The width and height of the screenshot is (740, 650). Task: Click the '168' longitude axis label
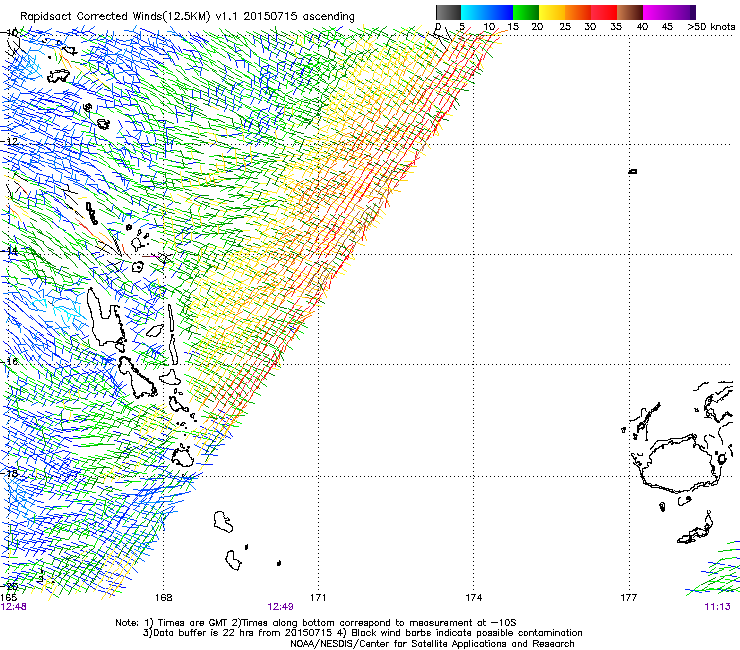tap(163, 598)
